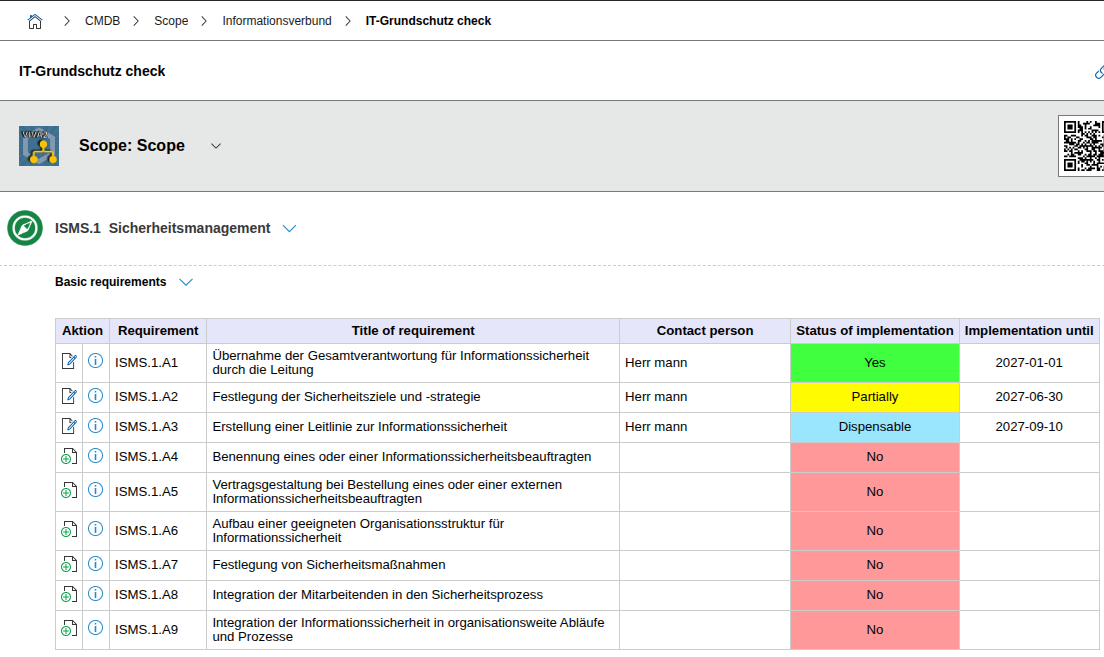The image size is (1104, 657).
Task: Add check entry for ISMS.1.A6
Action: (x=69, y=531)
